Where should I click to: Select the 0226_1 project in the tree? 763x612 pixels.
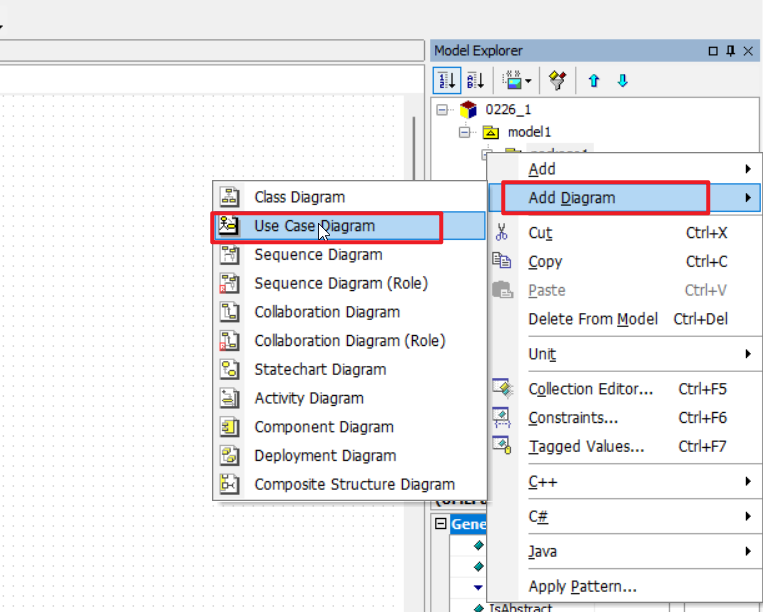[x=508, y=109]
